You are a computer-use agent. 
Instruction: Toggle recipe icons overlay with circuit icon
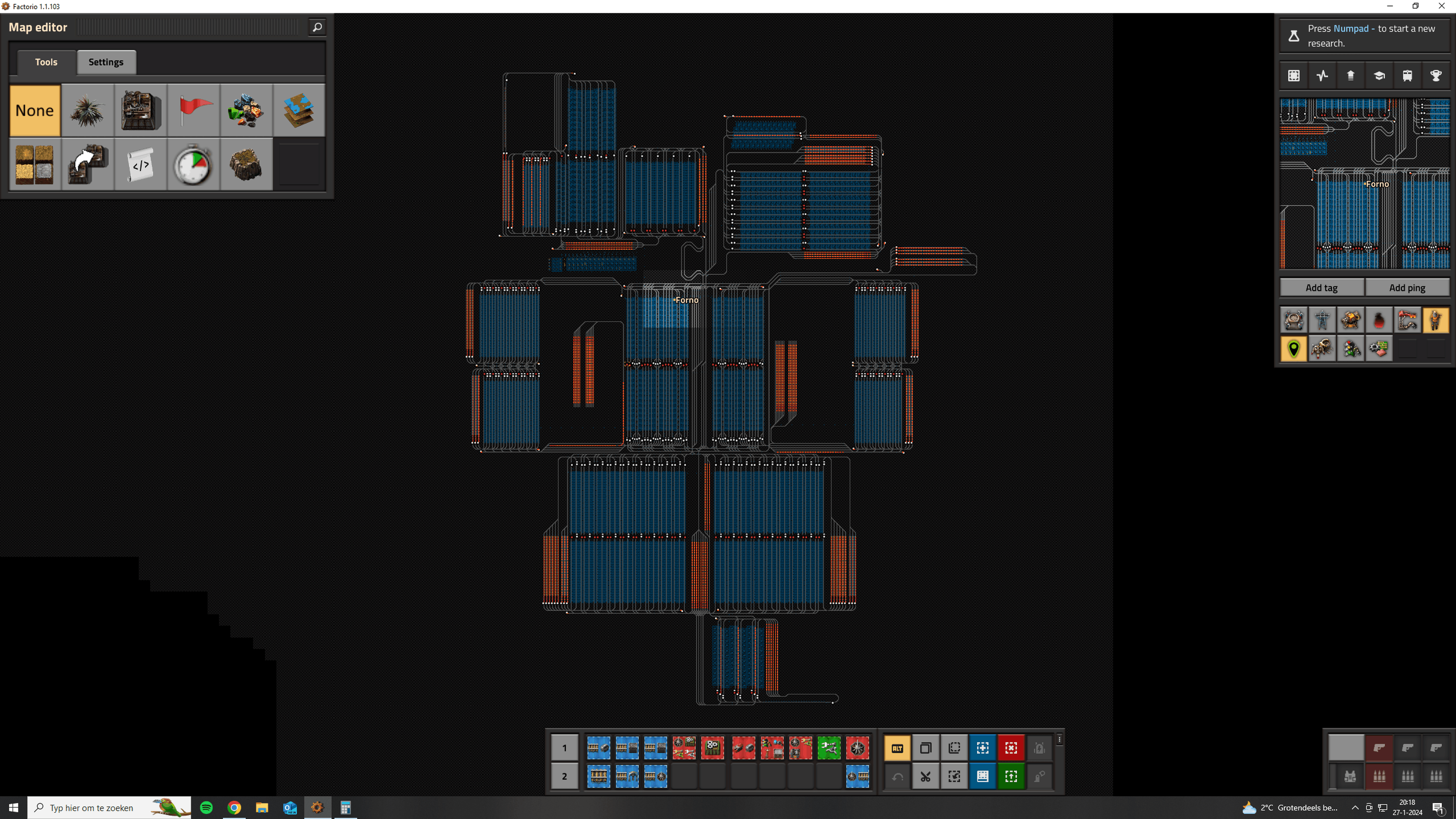(1379, 349)
